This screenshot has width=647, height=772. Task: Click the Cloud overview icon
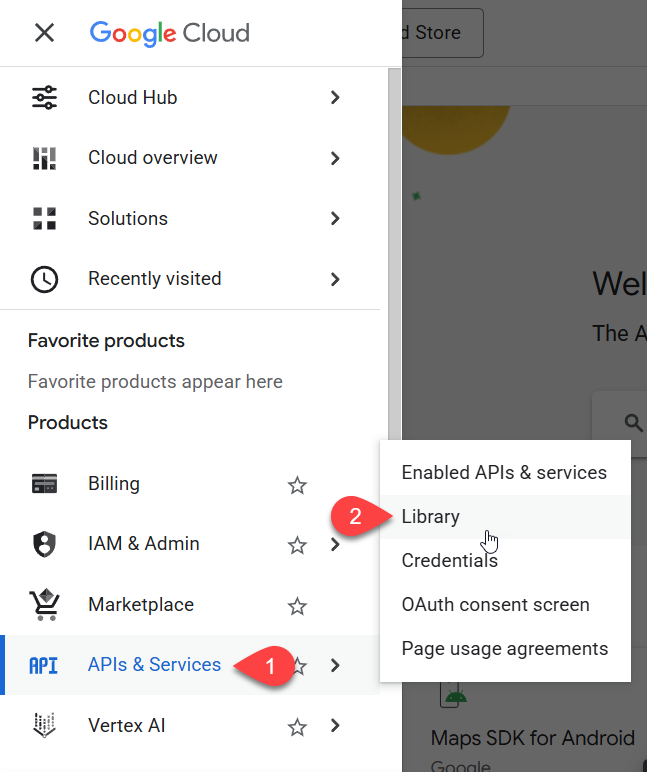tap(44, 158)
